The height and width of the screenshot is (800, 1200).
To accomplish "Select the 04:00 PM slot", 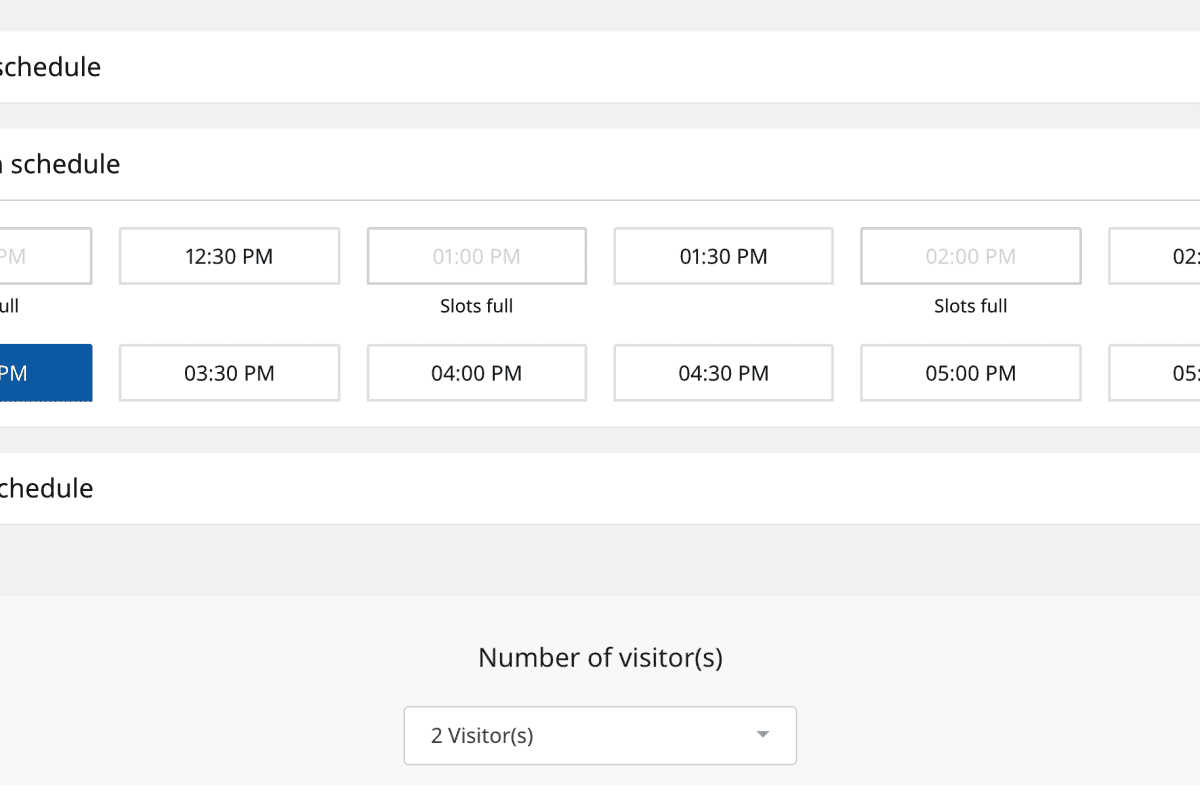I will pos(476,373).
